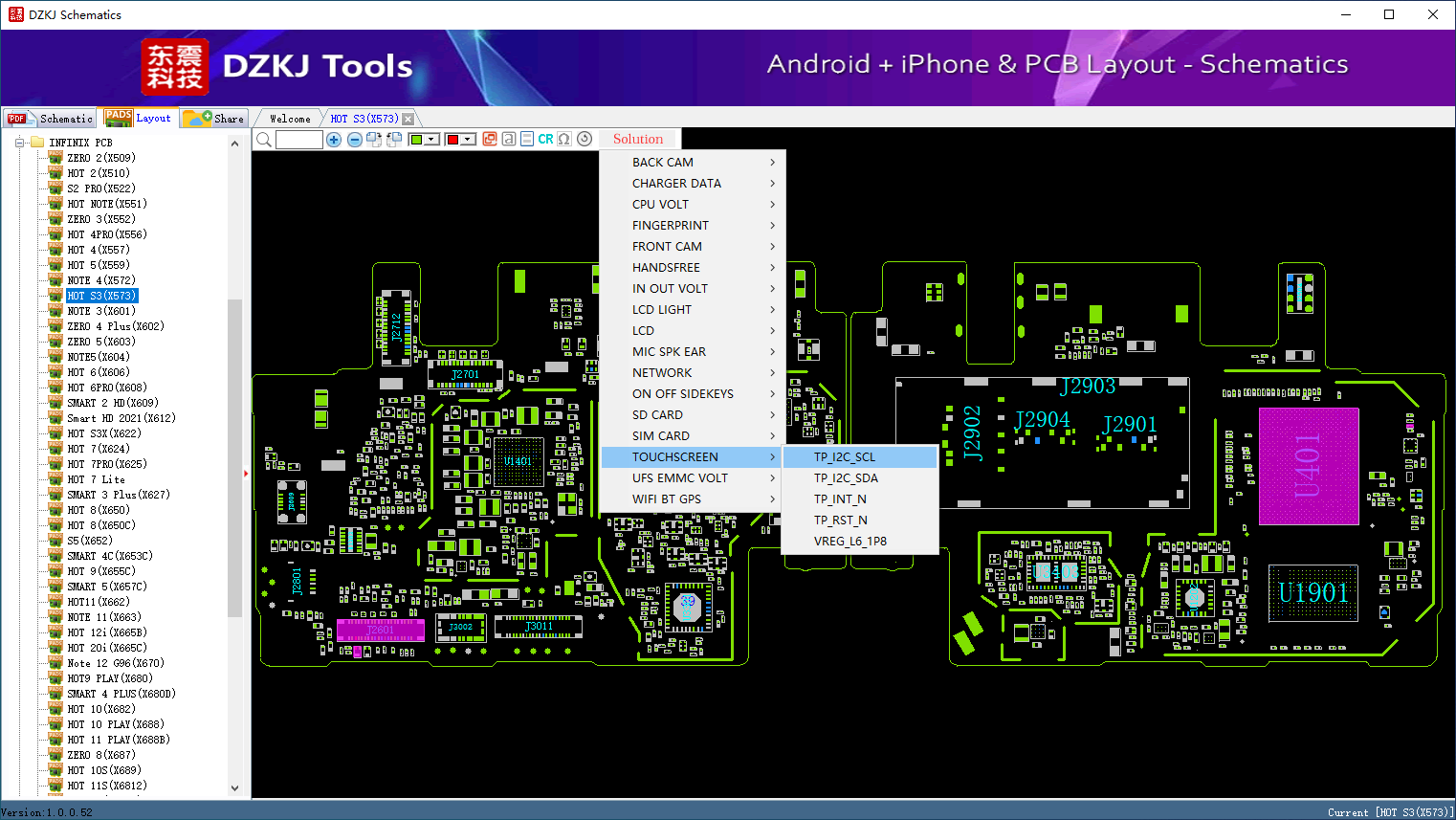Image resolution: width=1456 pixels, height=820 pixels.
Task: Switch to the Welcome document tab
Action: [290, 119]
